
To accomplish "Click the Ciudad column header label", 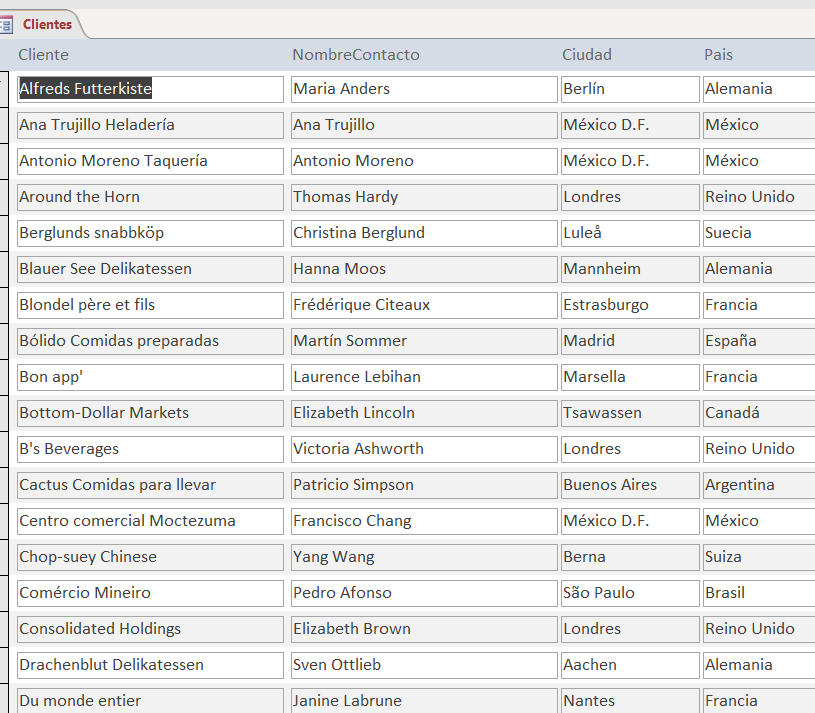I will tap(586, 55).
